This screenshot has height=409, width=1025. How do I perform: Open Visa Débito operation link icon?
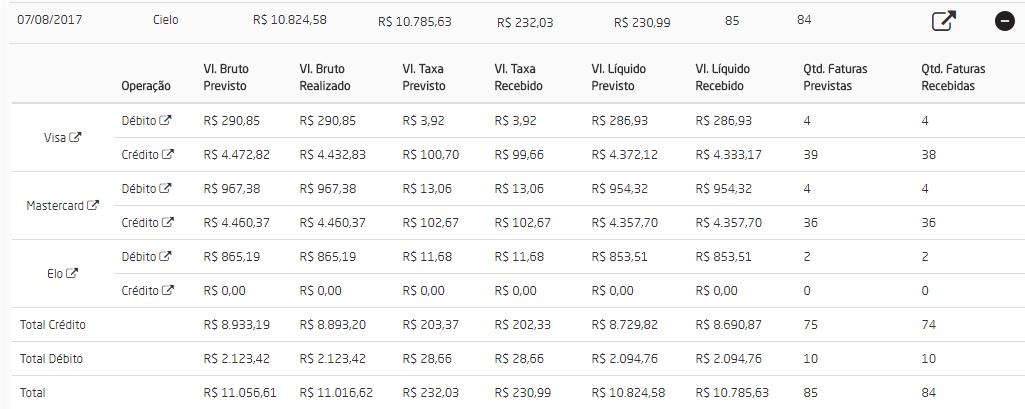coord(166,121)
